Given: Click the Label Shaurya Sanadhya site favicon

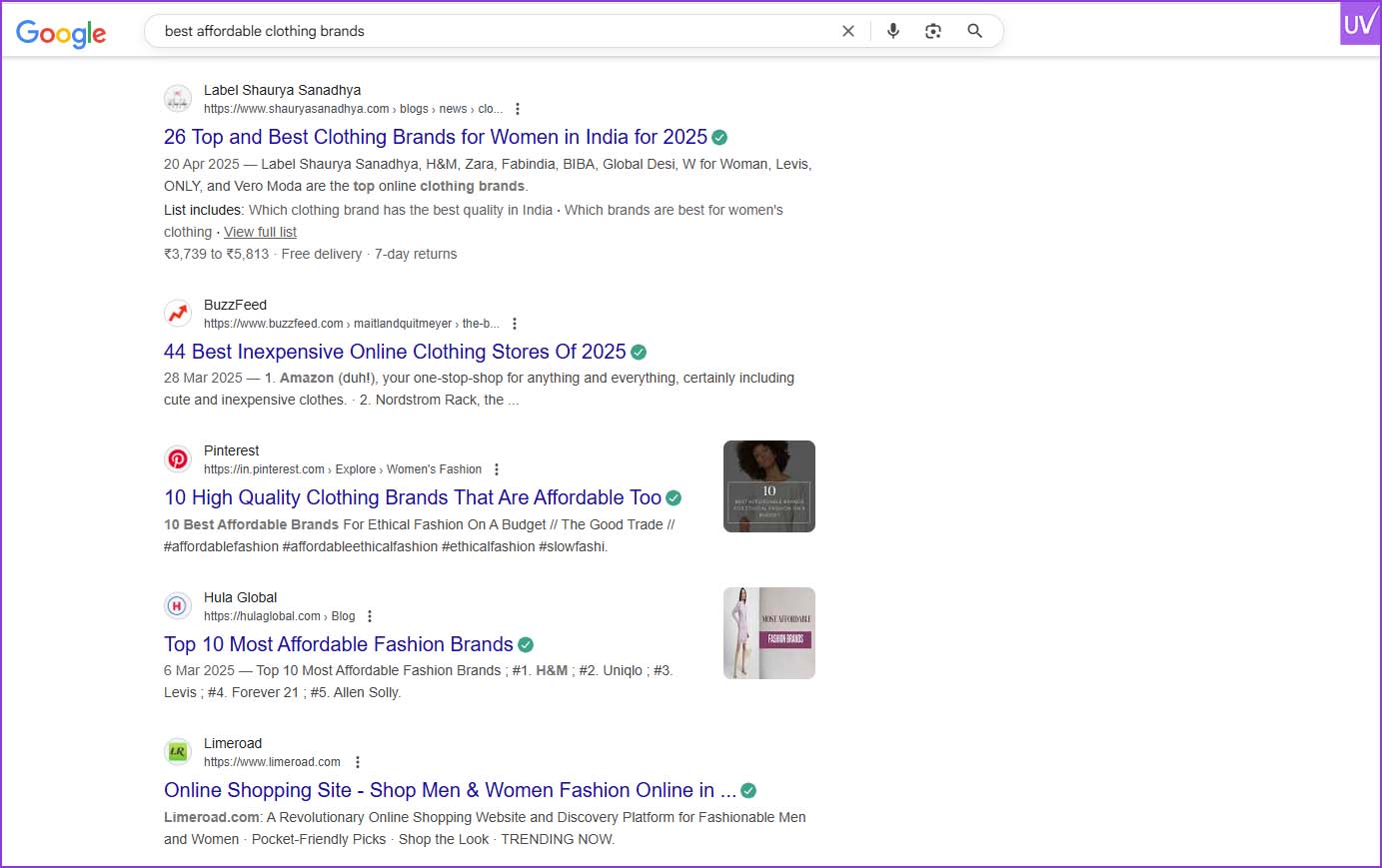Looking at the screenshot, I should pyautogui.click(x=178, y=99).
